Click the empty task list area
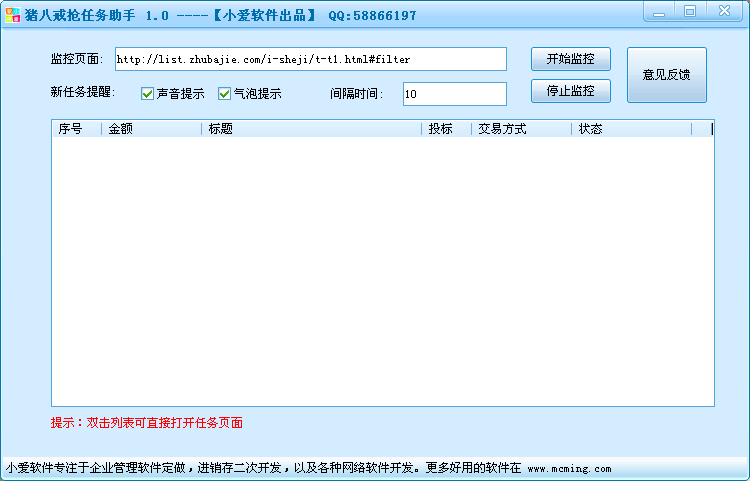The width and height of the screenshot is (750, 481). [x=383, y=271]
